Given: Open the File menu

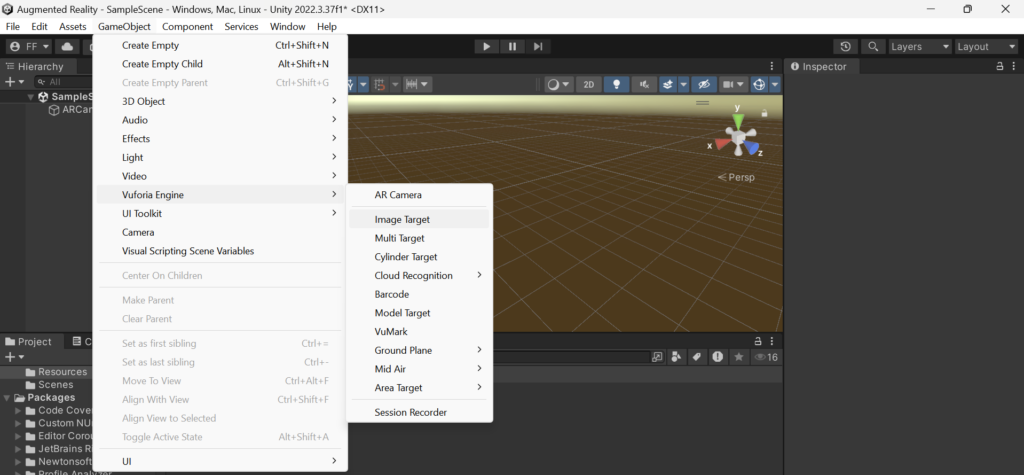Looking at the screenshot, I should pyautogui.click(x=12, y=27).
